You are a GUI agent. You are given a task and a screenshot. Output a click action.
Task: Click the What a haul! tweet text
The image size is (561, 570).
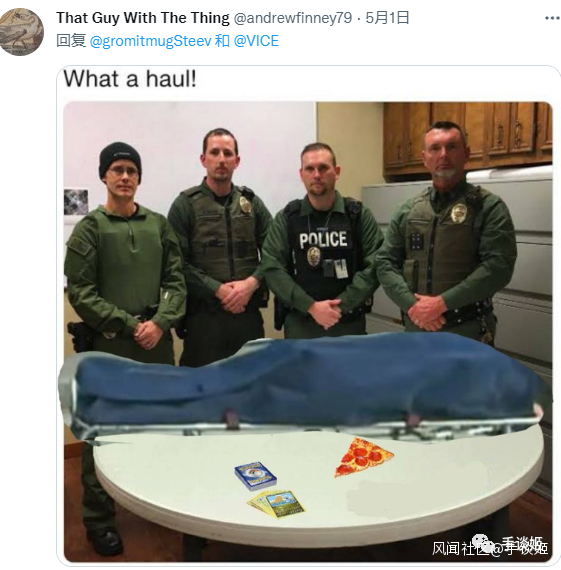point(130,78)
